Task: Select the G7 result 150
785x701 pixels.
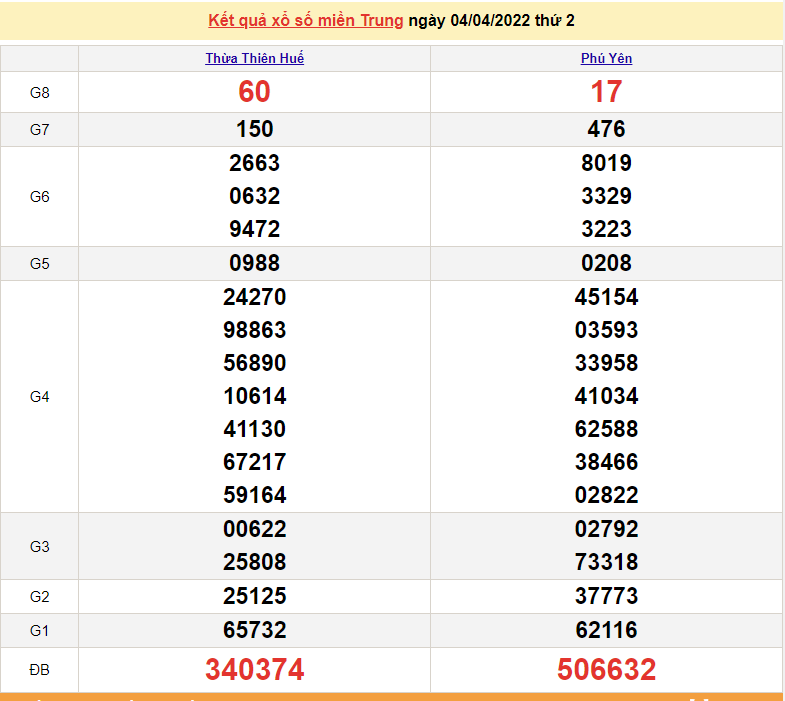Action: [x=254, y=129]
